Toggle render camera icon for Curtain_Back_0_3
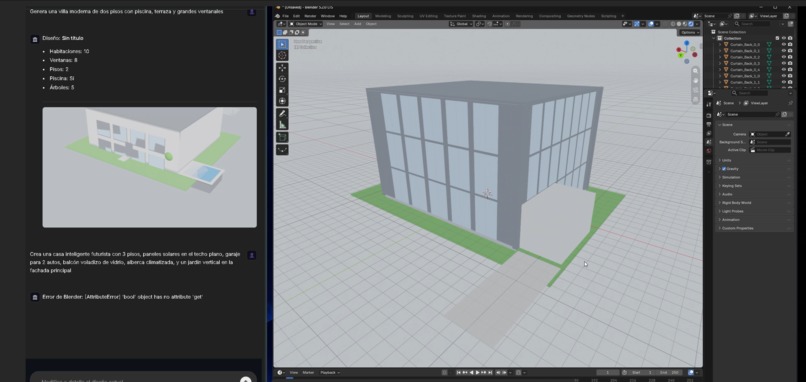The image size is (806, 382). pos(790,63)
